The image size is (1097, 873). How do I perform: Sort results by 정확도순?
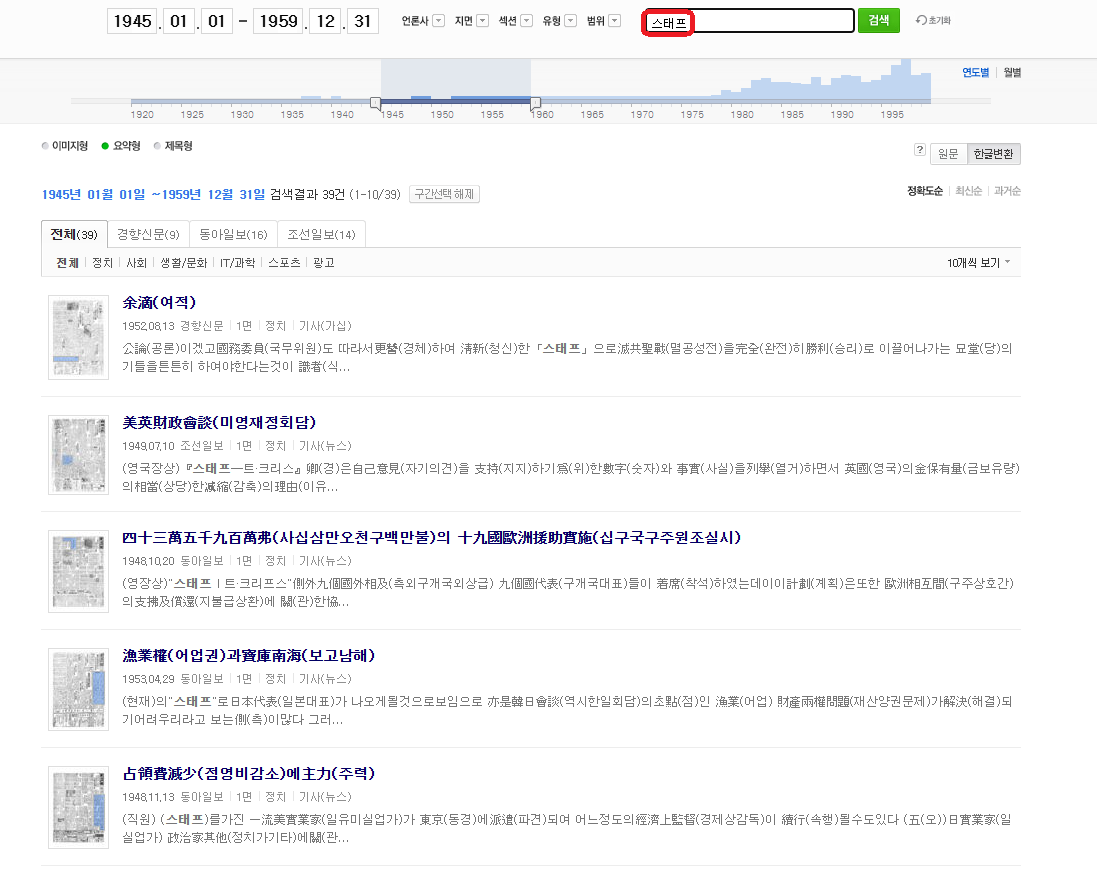coord(924,190)
